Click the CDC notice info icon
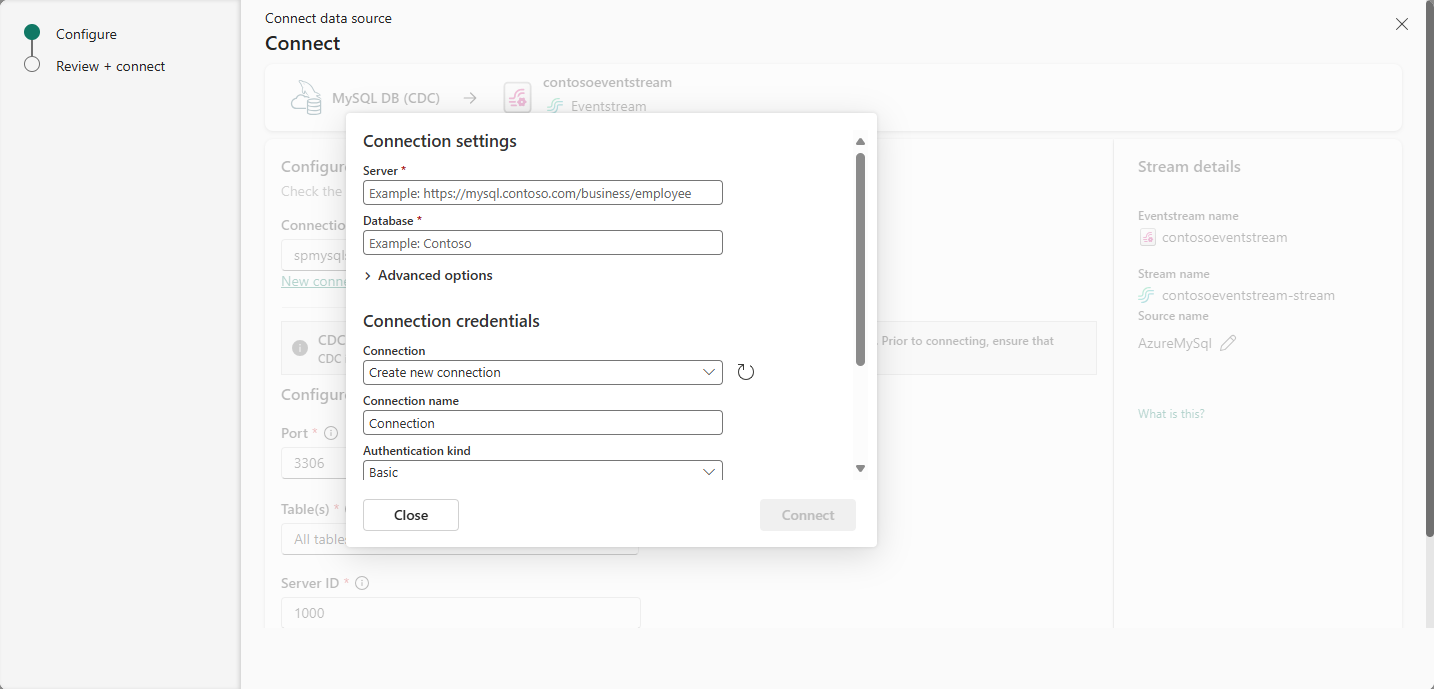This screenshot has width=1434, height=689. (x=300, y=348)
